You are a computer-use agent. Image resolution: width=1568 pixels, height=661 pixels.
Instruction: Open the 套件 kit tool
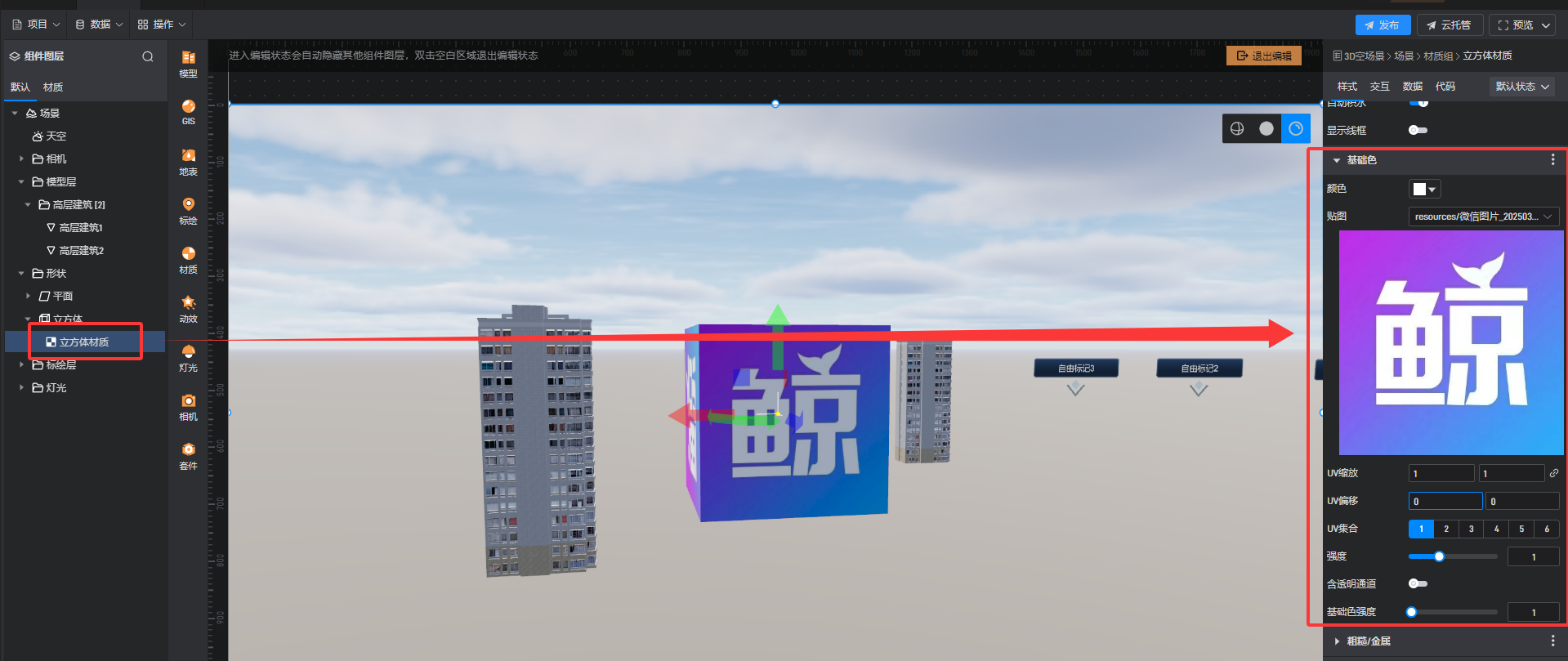[188, 456]
